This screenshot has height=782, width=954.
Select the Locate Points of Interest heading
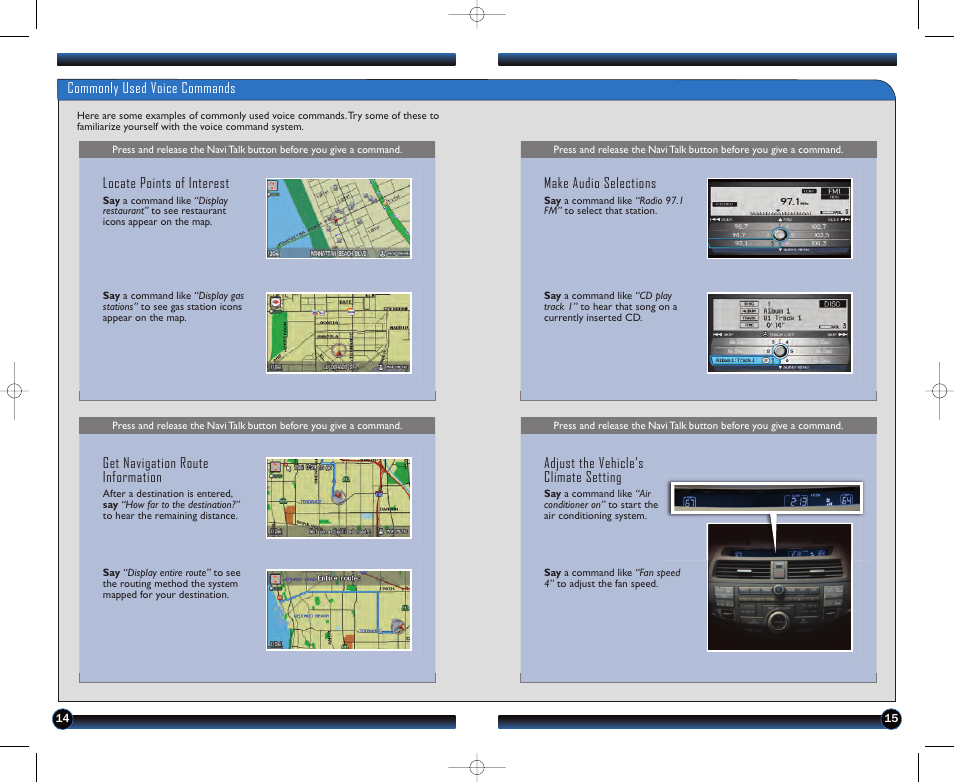166,183
